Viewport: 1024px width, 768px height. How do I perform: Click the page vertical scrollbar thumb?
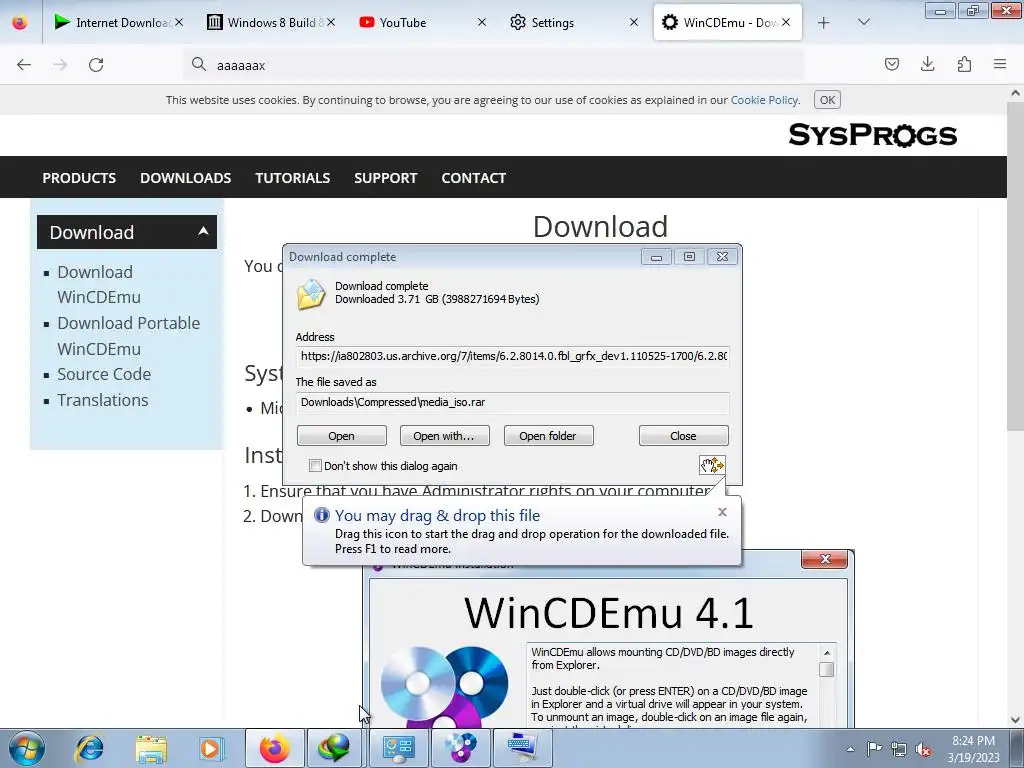pyautogui.click(x=1015, y=268)
